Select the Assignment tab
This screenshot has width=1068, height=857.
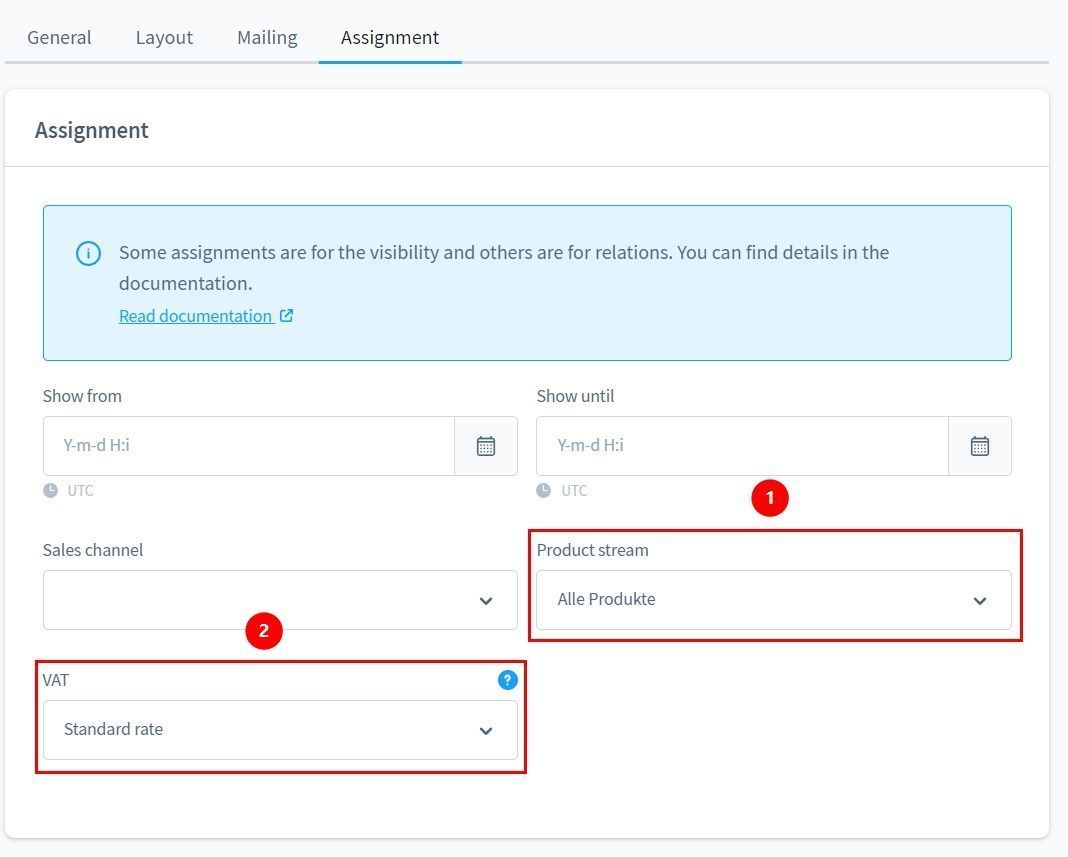tap(390, 37)
